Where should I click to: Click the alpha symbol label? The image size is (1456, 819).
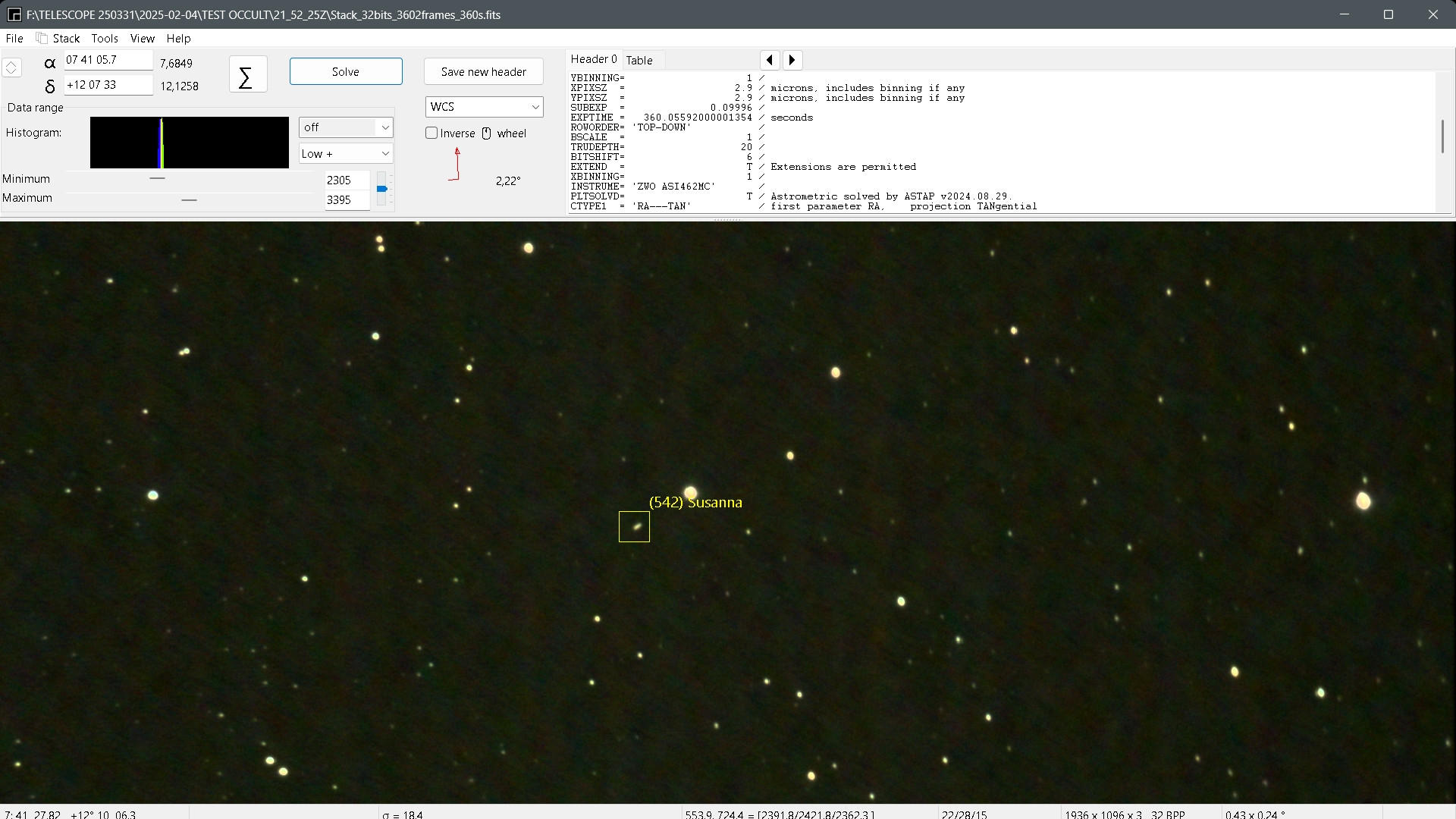point(50,64)
